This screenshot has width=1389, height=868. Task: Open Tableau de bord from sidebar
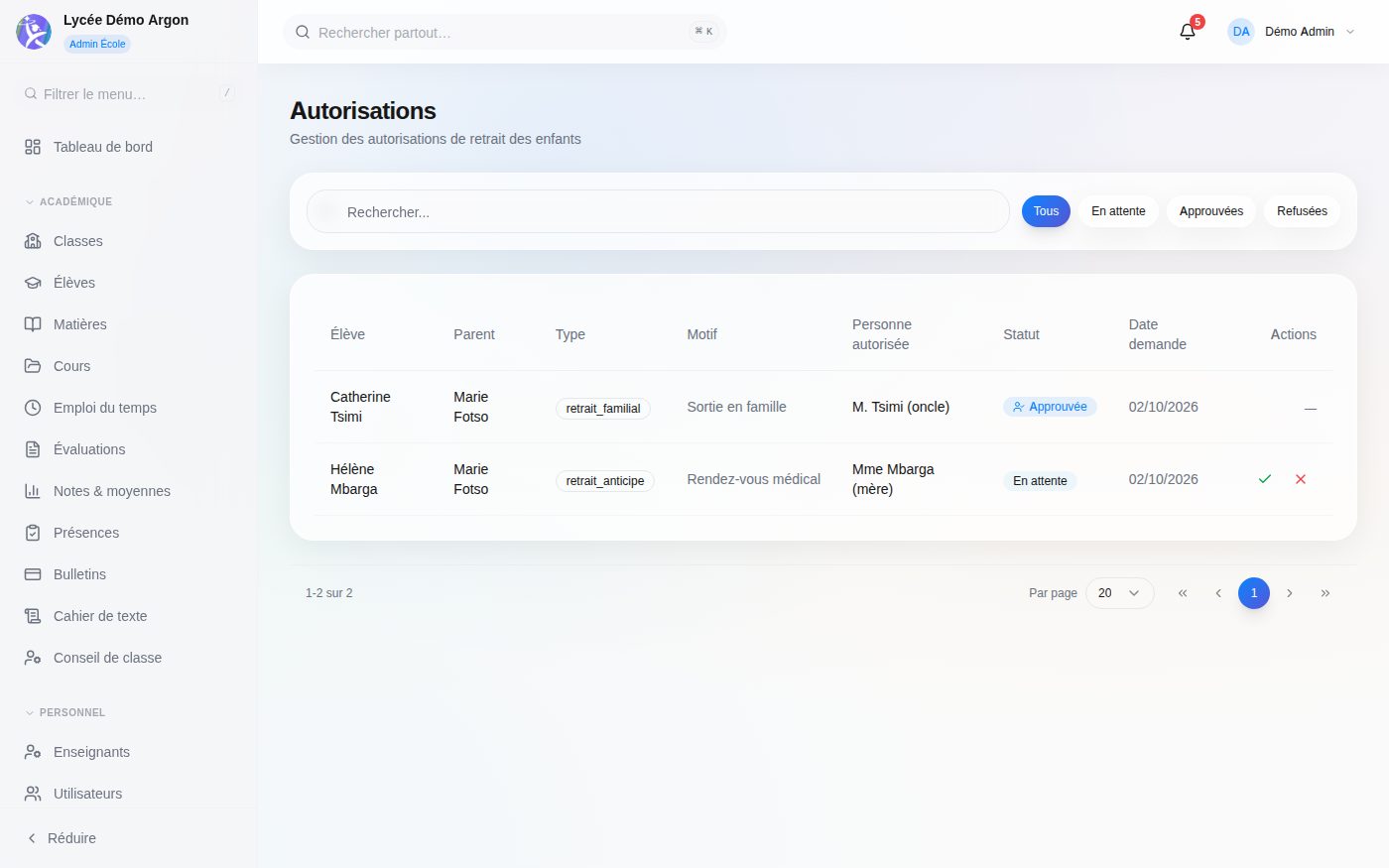click(x=129, y=147)
